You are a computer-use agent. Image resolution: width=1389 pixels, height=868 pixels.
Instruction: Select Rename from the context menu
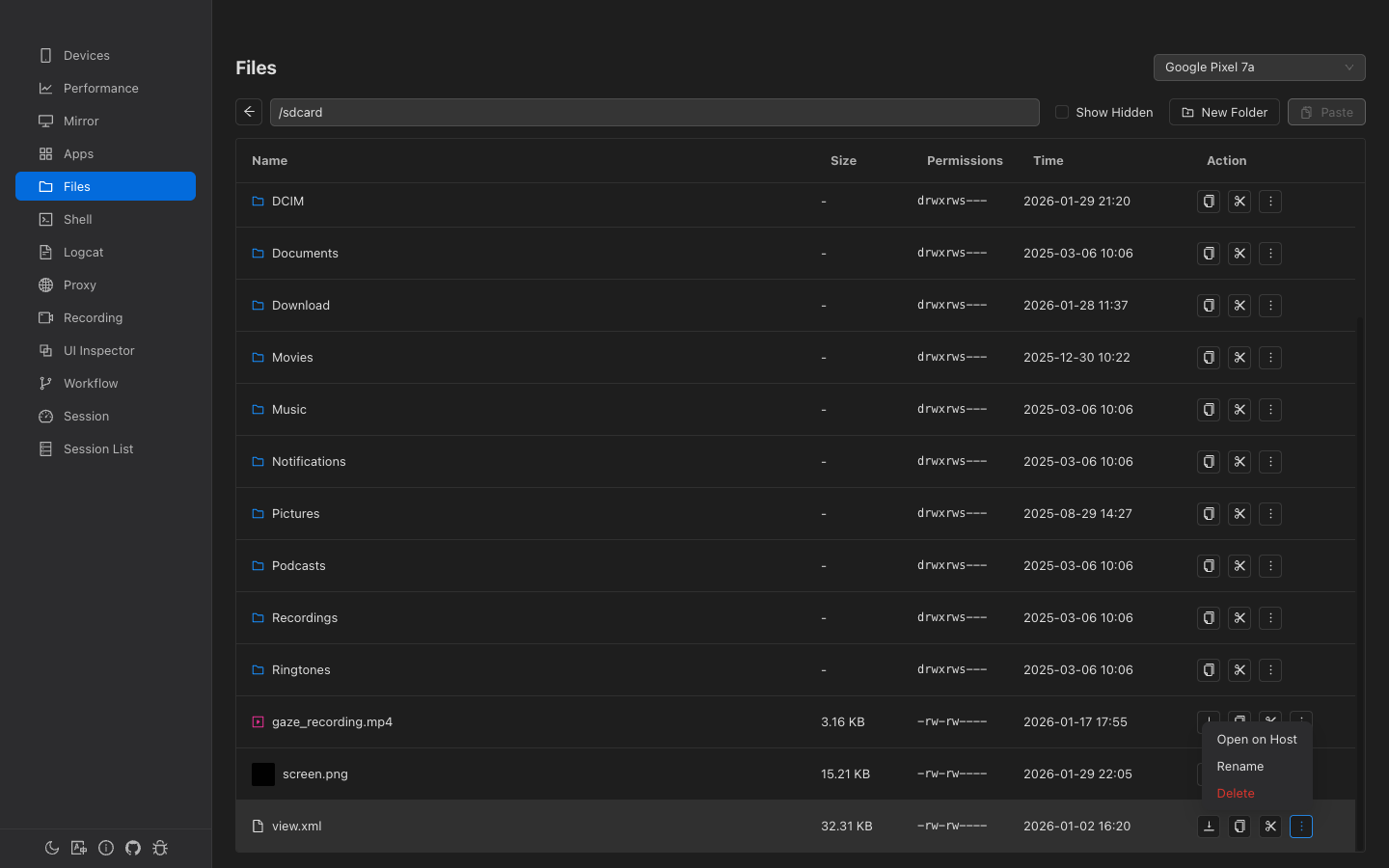[x=1239, y=766]
